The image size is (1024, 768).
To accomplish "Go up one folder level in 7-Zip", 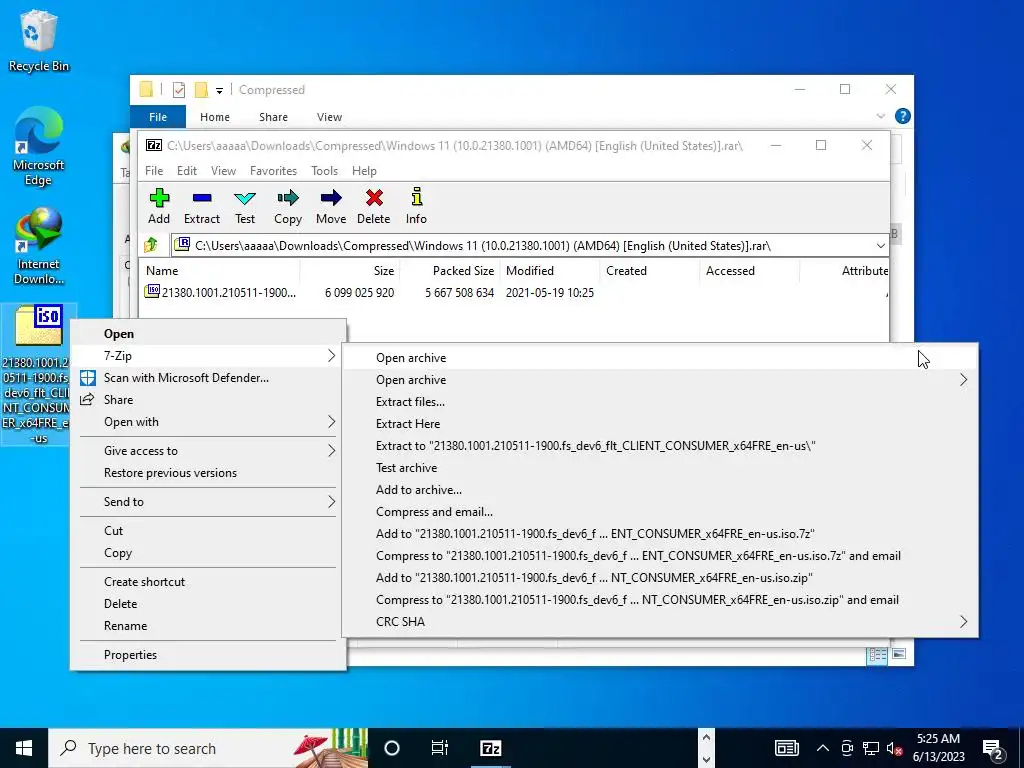I will [151, 245].
